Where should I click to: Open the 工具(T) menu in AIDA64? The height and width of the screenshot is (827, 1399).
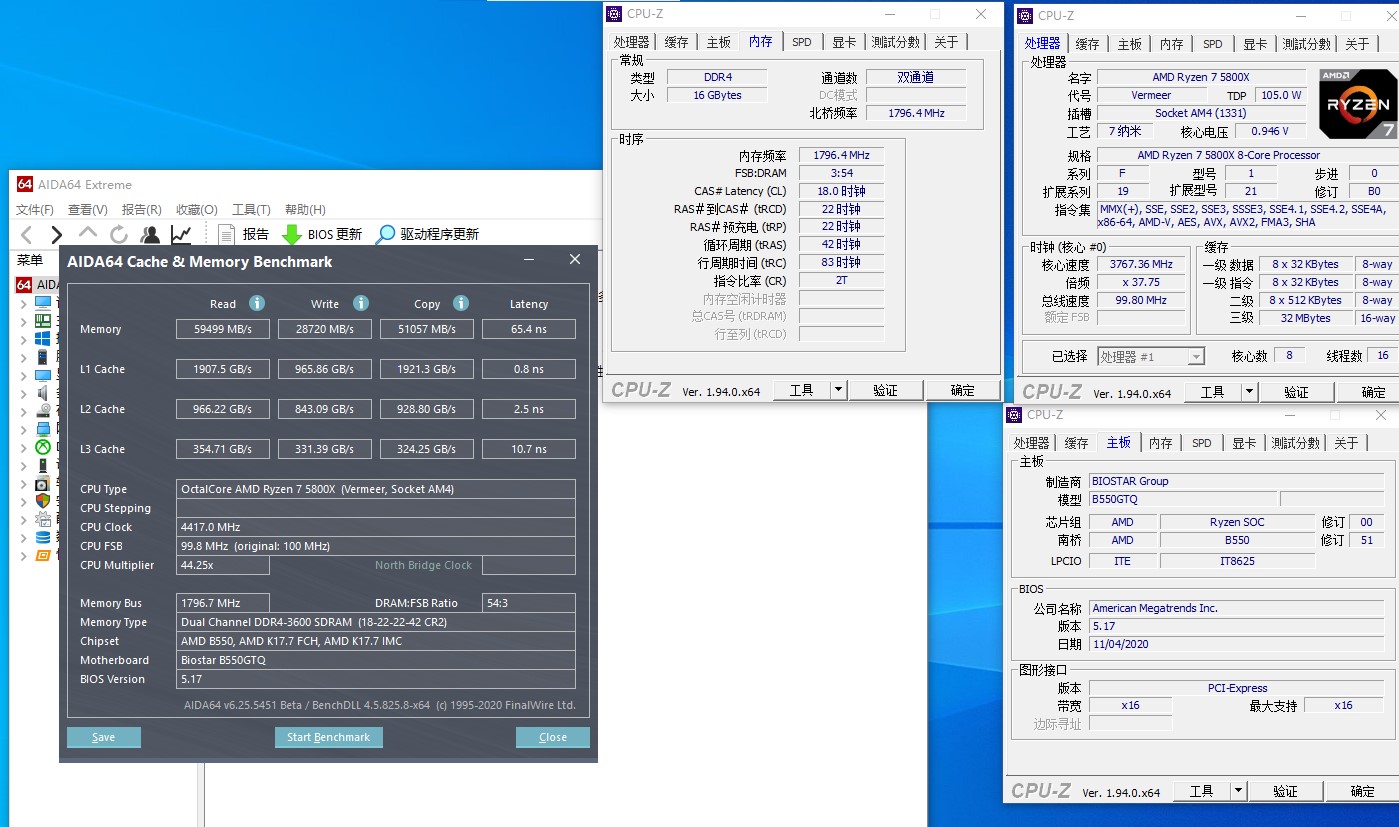[x=251, y=209]
